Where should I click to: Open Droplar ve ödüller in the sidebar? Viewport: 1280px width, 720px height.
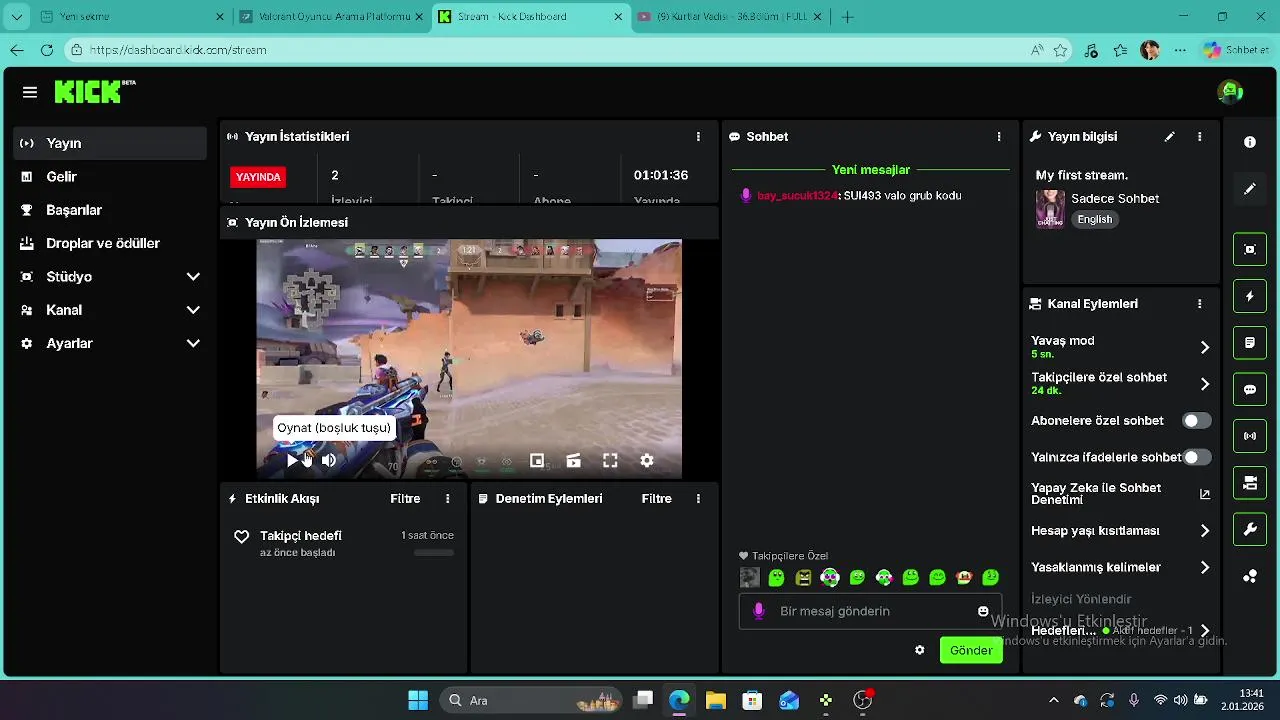(110, 243)
